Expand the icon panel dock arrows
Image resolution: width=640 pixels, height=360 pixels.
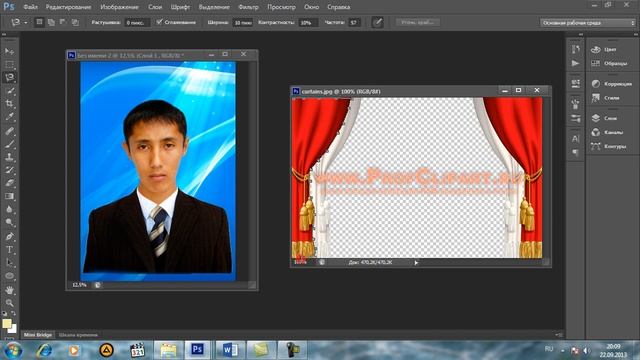tap(581, 34)
